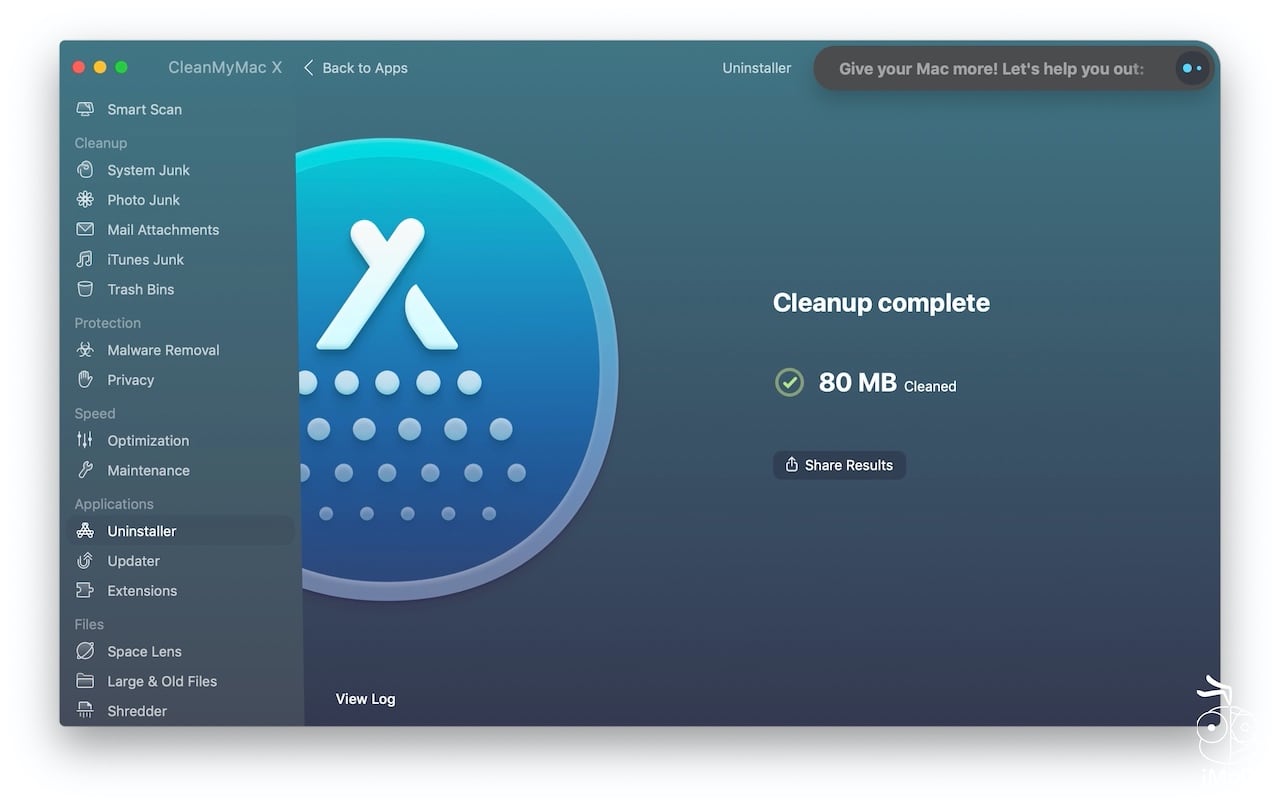This screenshot has width=1280, height=805.
Task: Open Space Lens in the sidebar
Action: [144, 651]
